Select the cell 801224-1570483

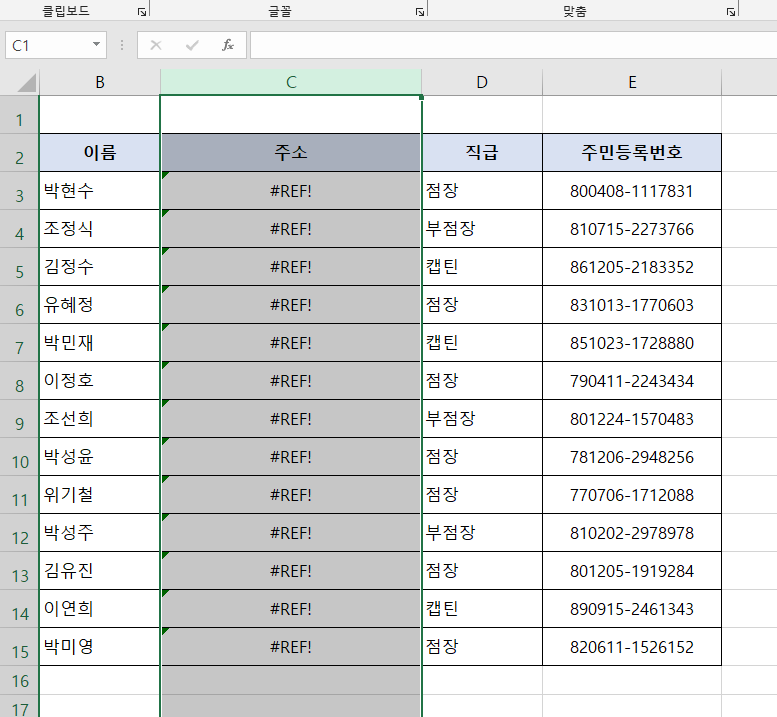pos(632,419)
